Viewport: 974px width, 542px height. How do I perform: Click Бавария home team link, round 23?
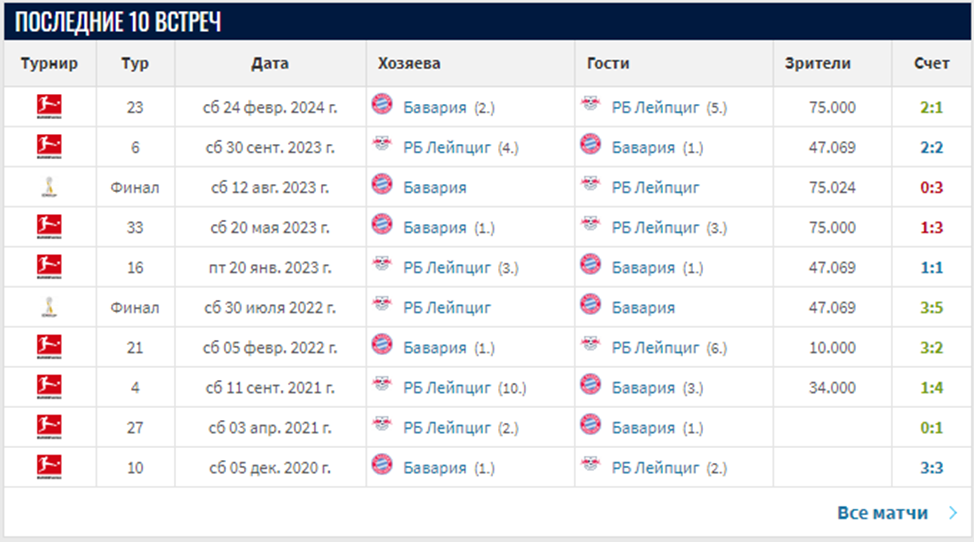click(435, 107)
